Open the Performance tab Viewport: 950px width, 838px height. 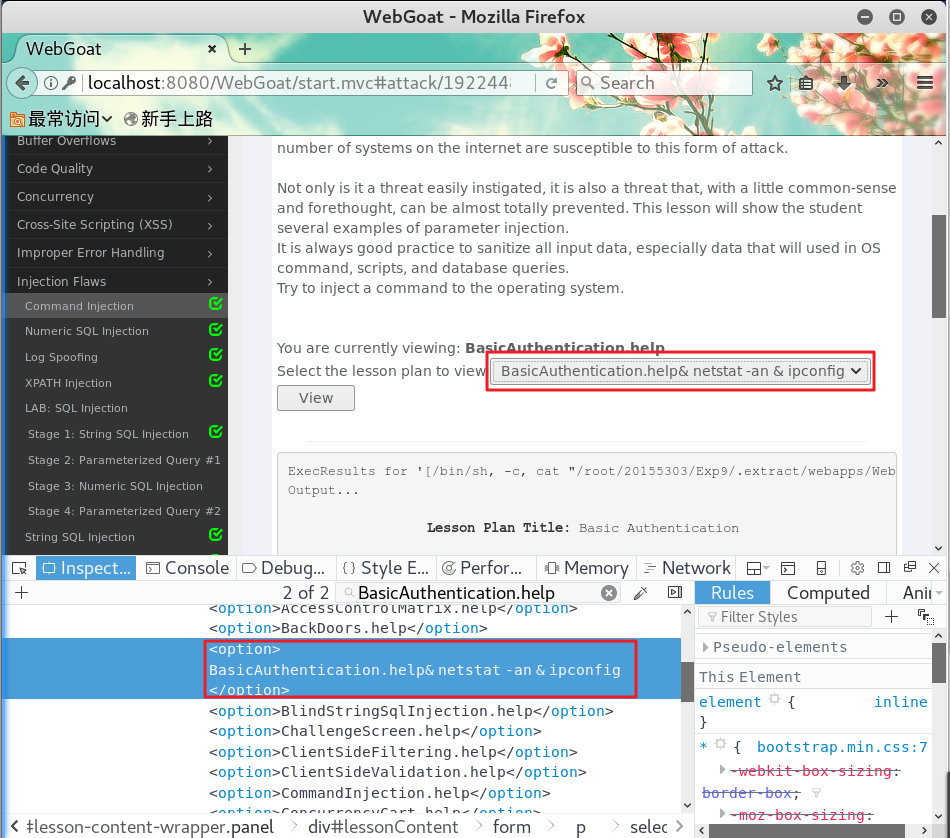pyautogui.click(x=484, y=568)
